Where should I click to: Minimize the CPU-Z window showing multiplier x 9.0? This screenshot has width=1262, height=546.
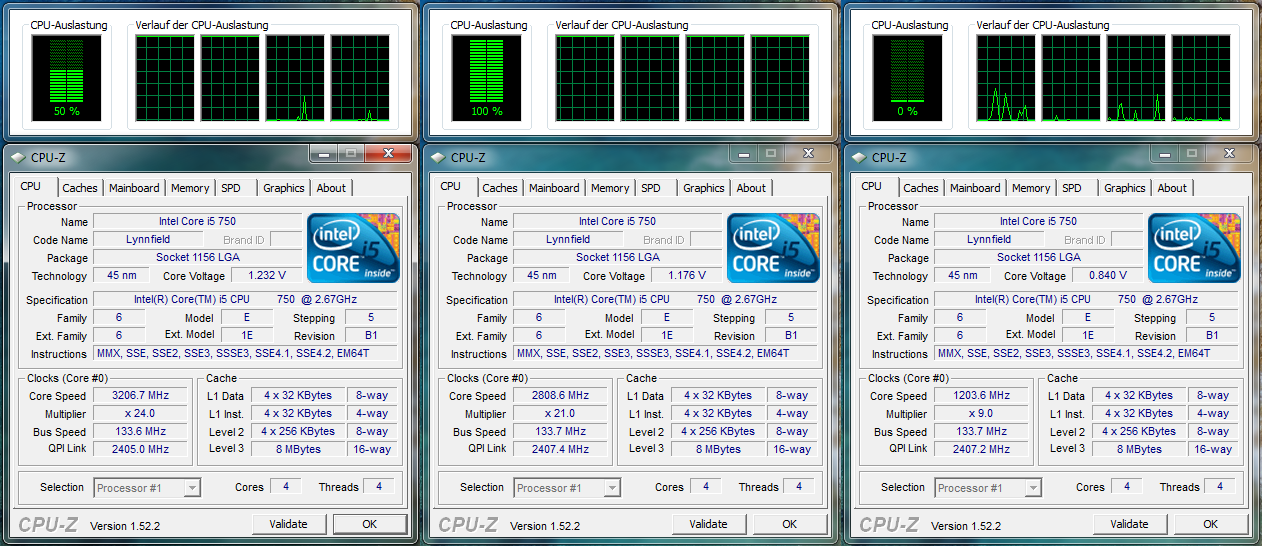pyautogui.click(x=1162, y=154)
